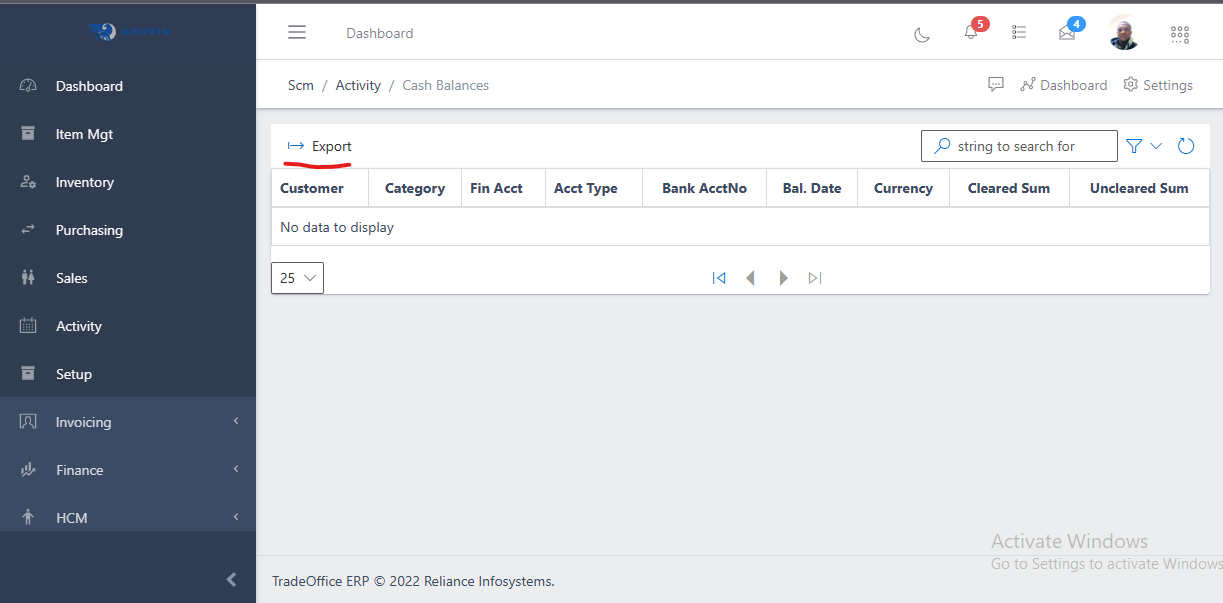Open the task list icon in header

pyautogui.click(x=1019, y=33)
